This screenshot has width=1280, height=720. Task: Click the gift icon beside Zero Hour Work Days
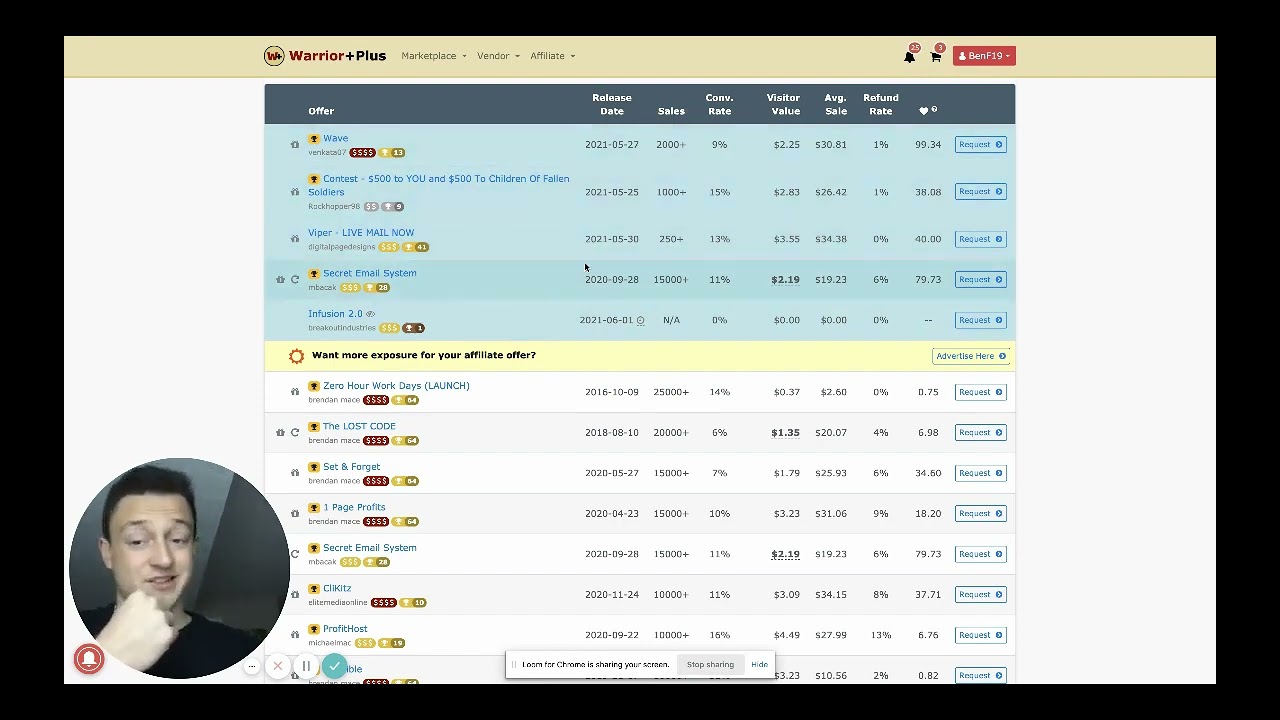pos(295,392)
